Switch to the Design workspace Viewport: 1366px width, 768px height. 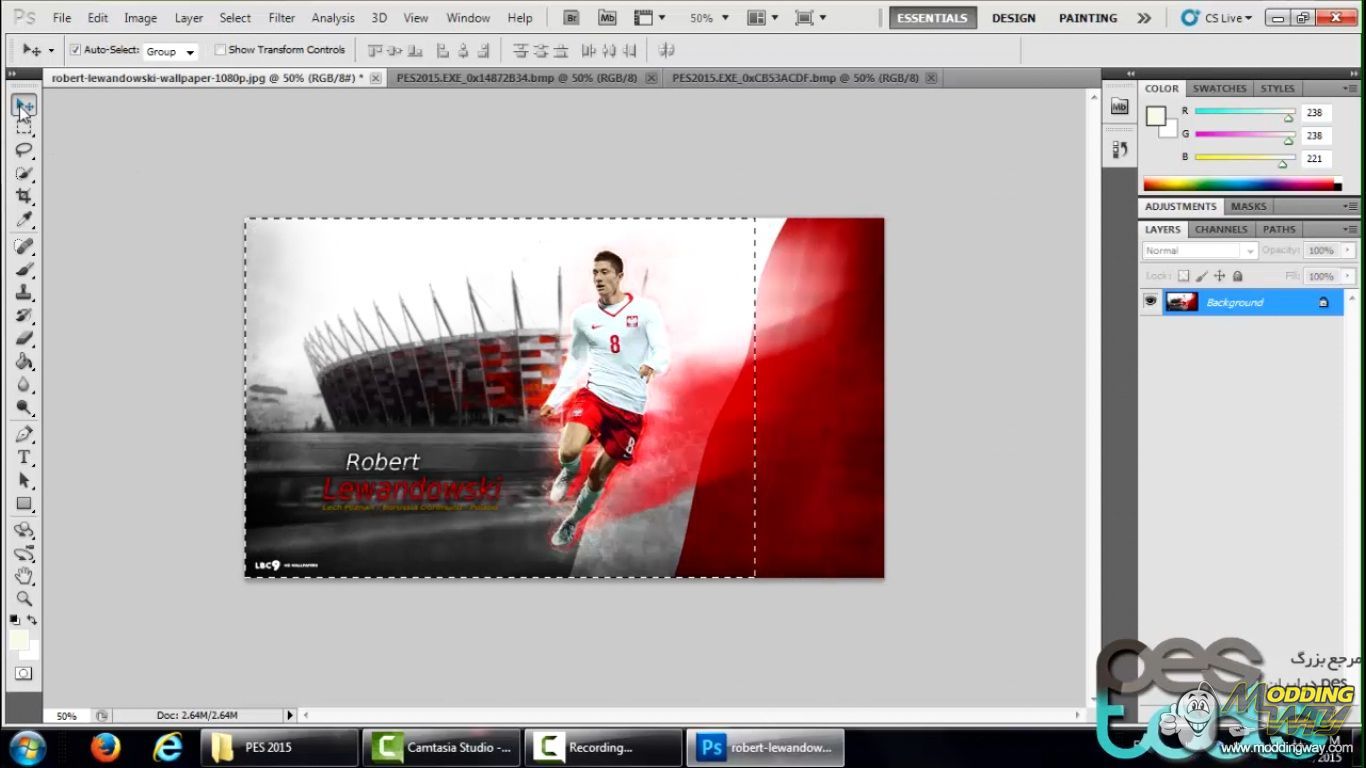tap(1013, 18)
